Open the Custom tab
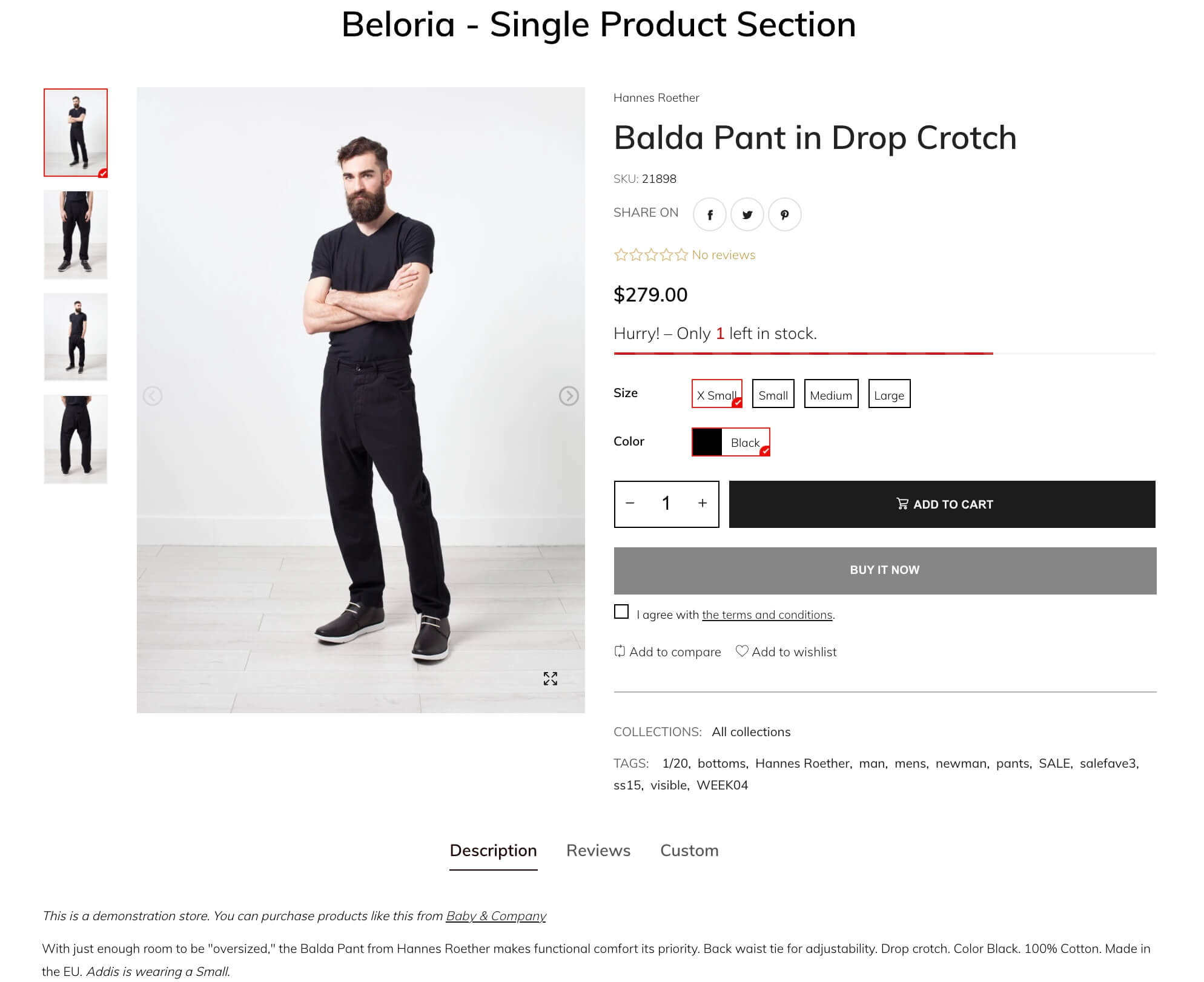The height and width of the screenshot is (982, 1204). [689, 851]
